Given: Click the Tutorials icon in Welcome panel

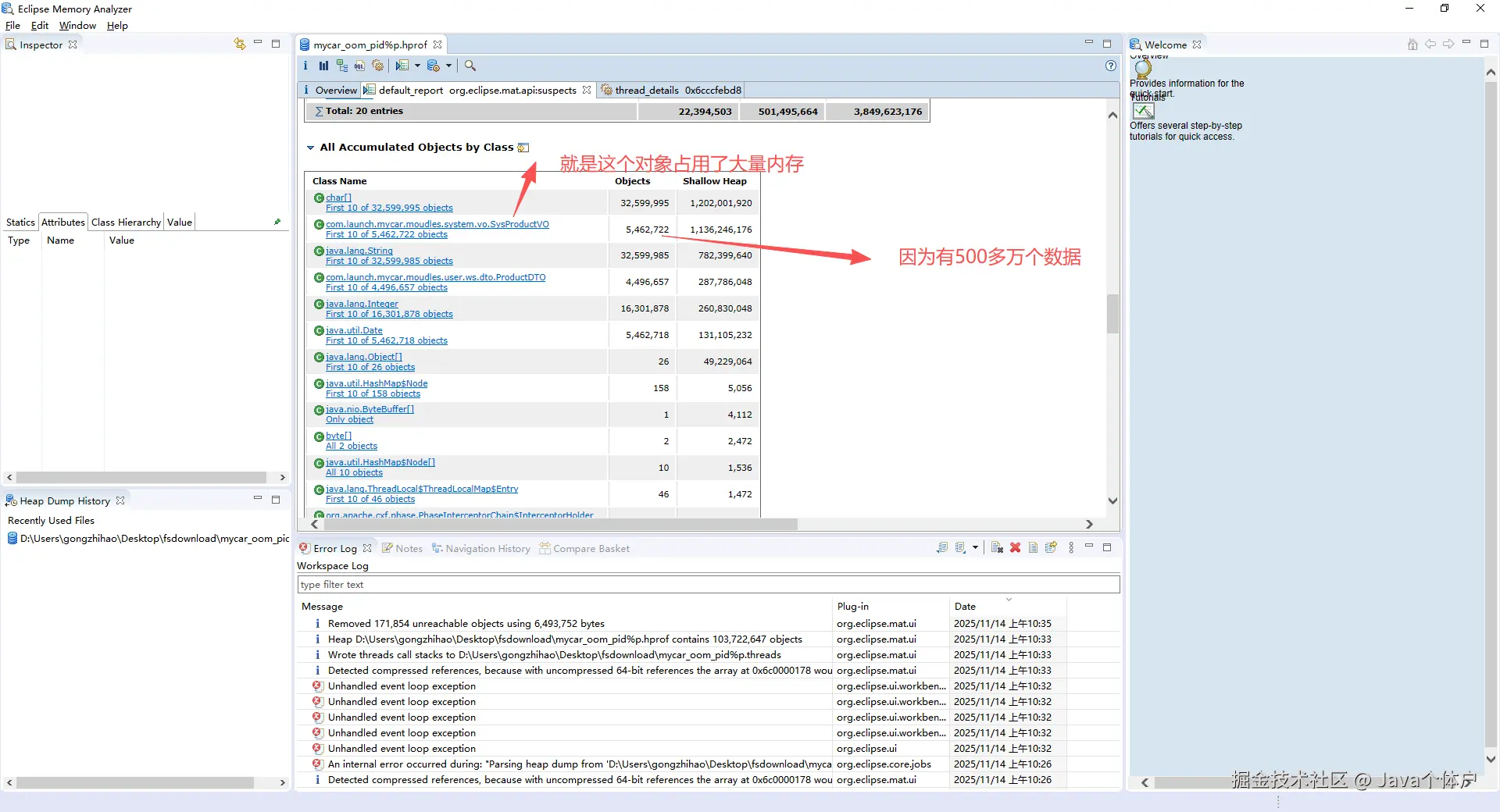Looking at the screenshot, I should pyautogui.click(x=1143, y=111).
